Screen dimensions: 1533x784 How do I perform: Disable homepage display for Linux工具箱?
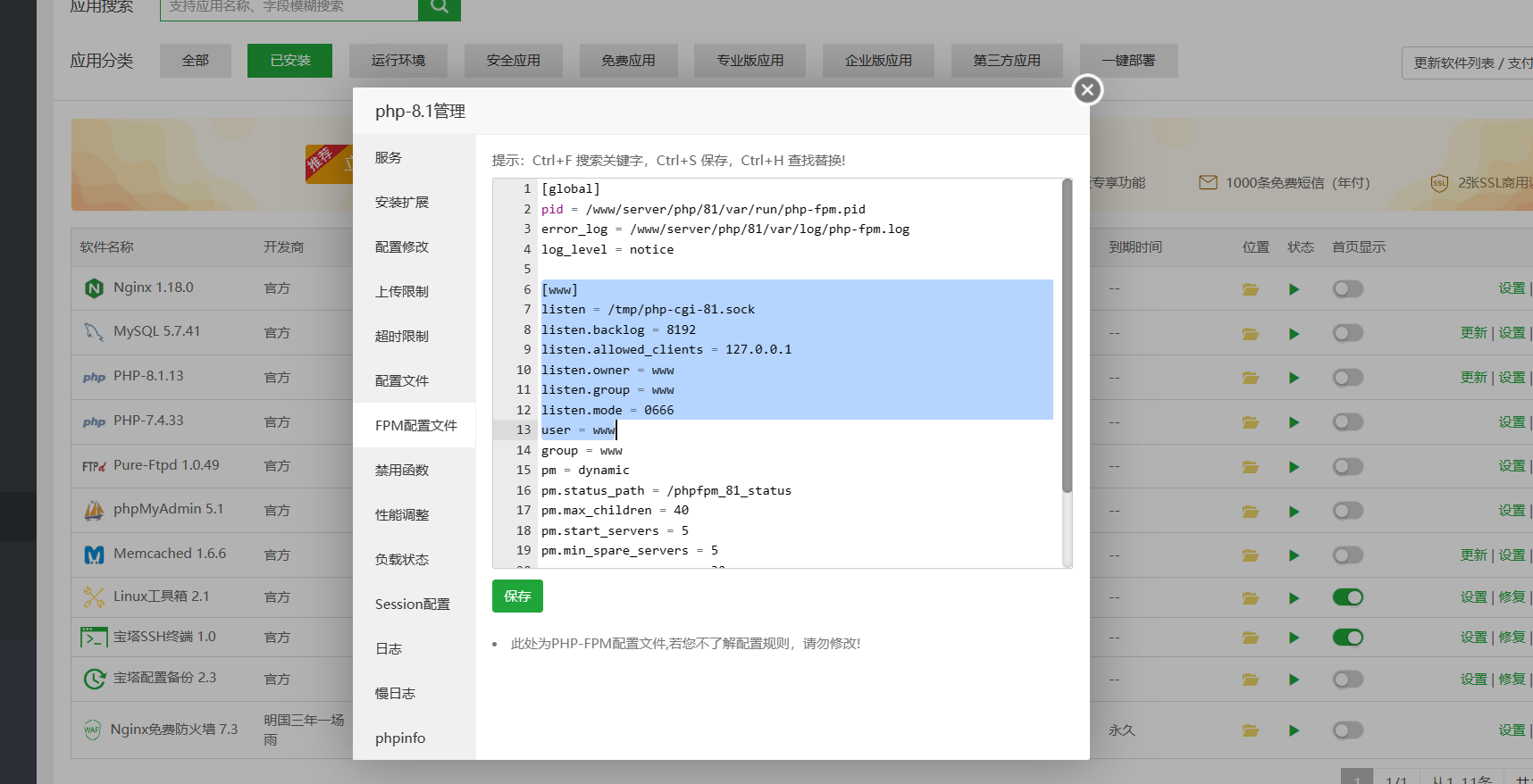(x=1348, y=597)
